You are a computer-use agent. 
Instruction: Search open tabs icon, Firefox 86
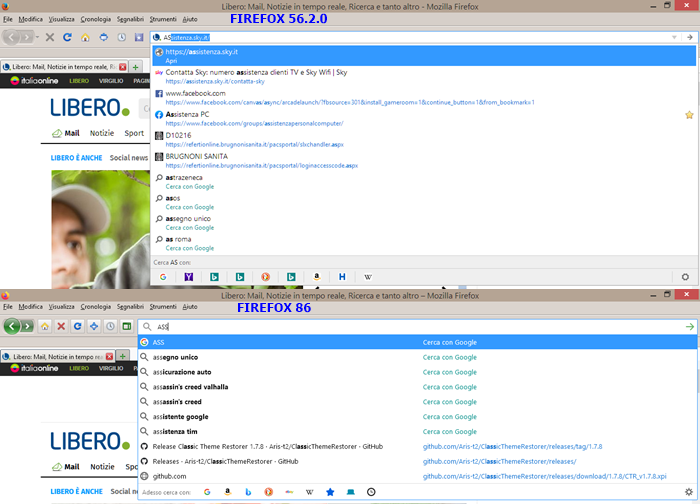pyautogui.click(x=350, y=492)
